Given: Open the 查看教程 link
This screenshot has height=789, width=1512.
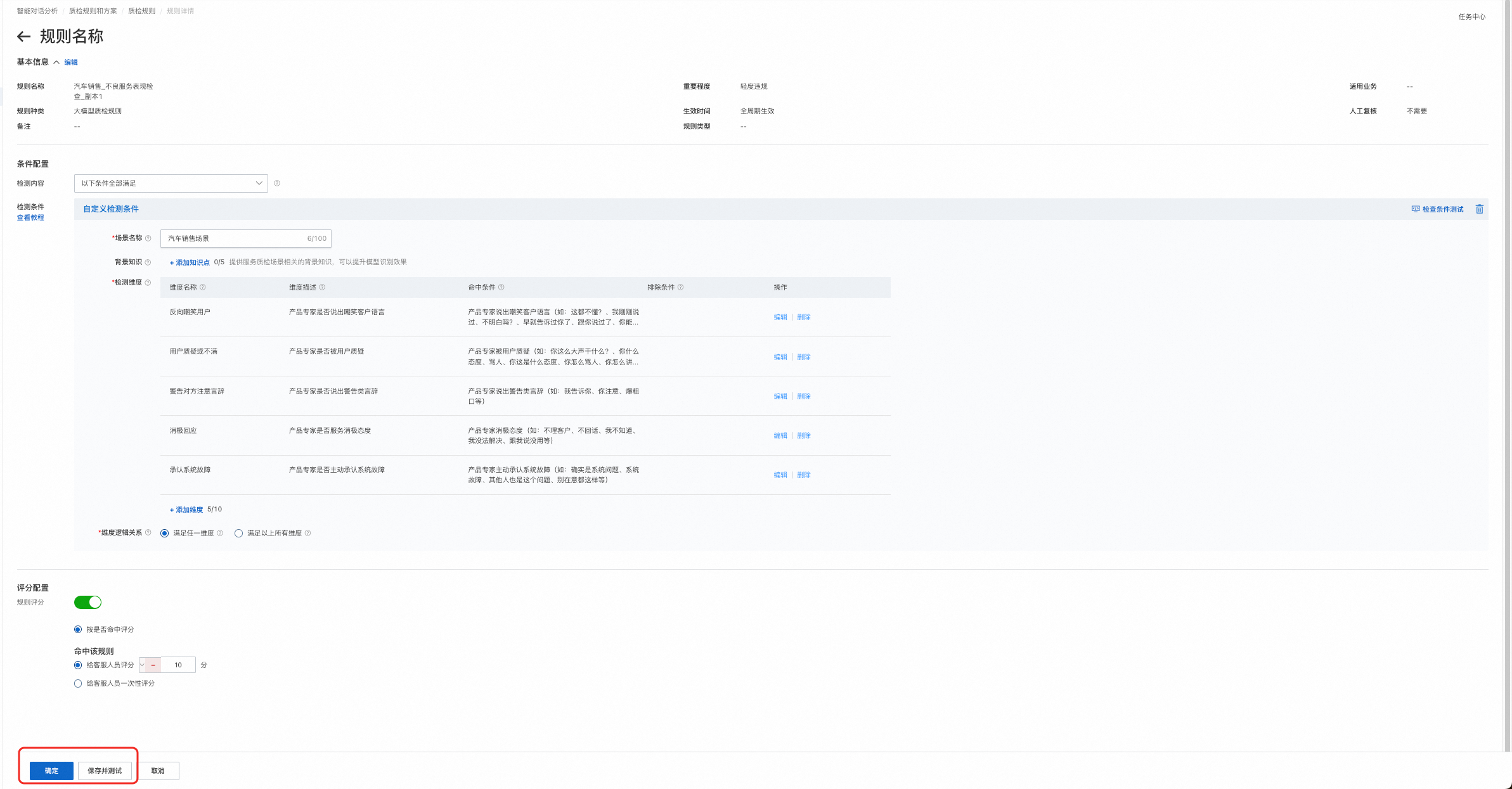Looking at the screenshot, I should click(x=30, y=217).
